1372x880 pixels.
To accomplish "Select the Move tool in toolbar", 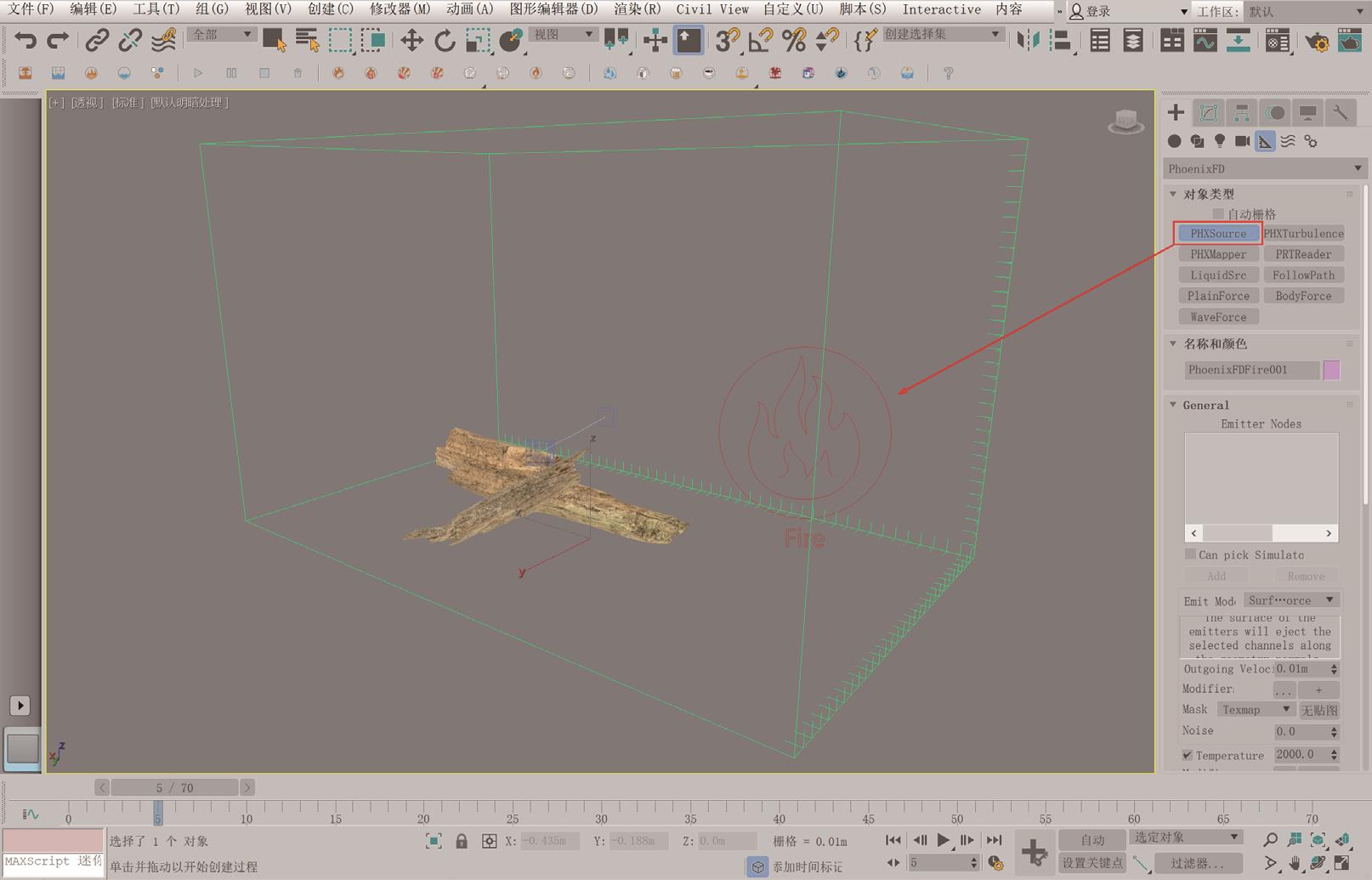I will tap(411, 40).
